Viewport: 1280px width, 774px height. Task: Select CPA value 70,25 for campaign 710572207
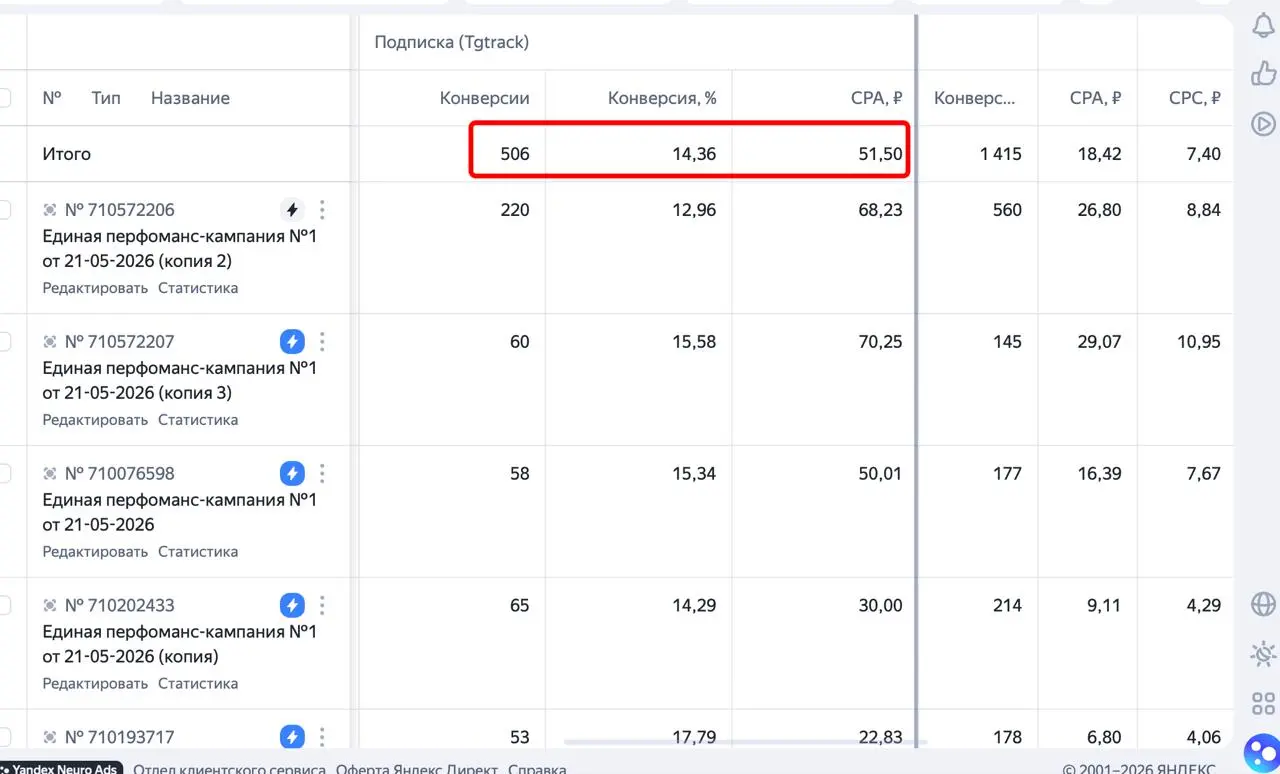[x=880, y=342]
